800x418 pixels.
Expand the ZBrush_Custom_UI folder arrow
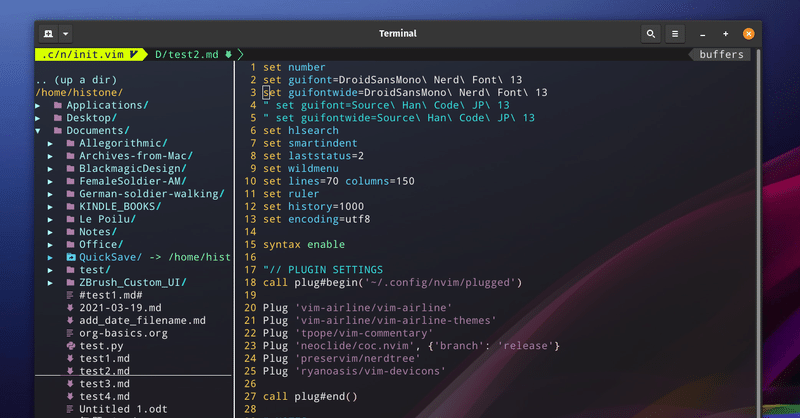(x=50, y=283)
